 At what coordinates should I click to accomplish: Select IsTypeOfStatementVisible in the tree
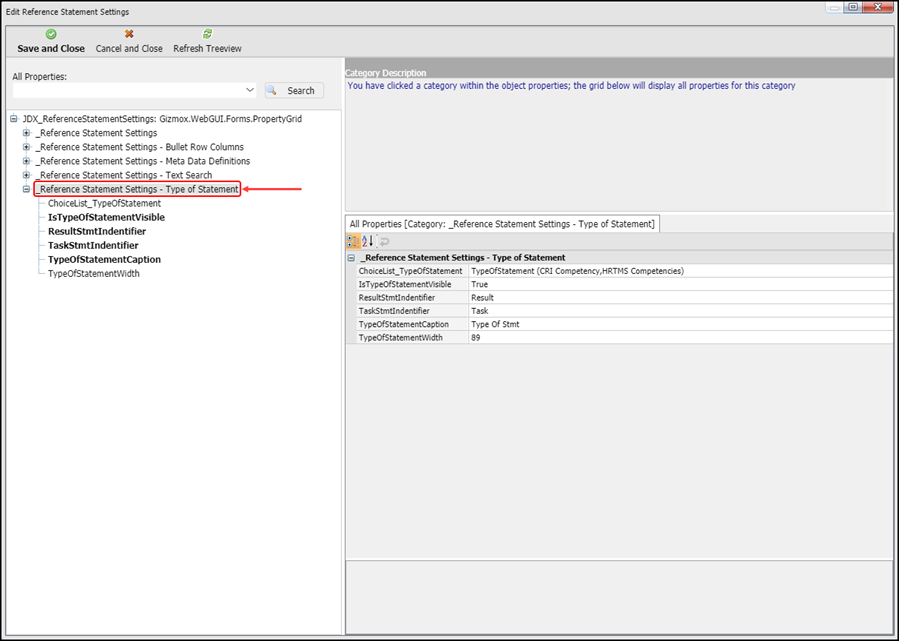point(106,217)
